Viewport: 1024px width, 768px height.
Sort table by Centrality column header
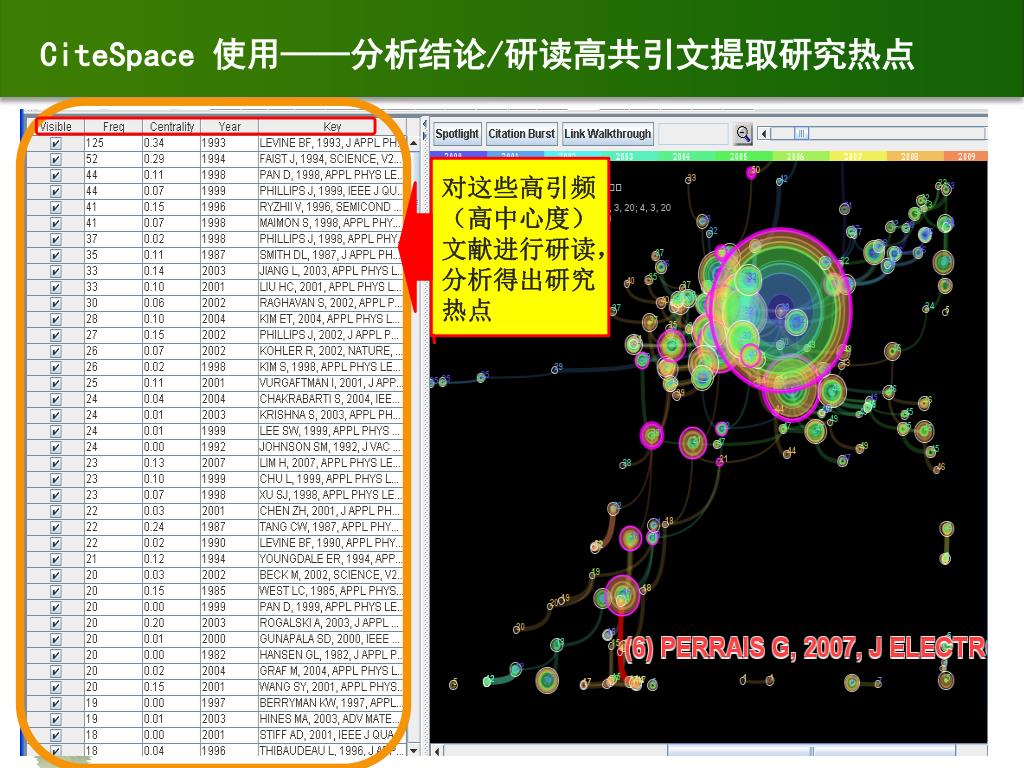point(172,127)
